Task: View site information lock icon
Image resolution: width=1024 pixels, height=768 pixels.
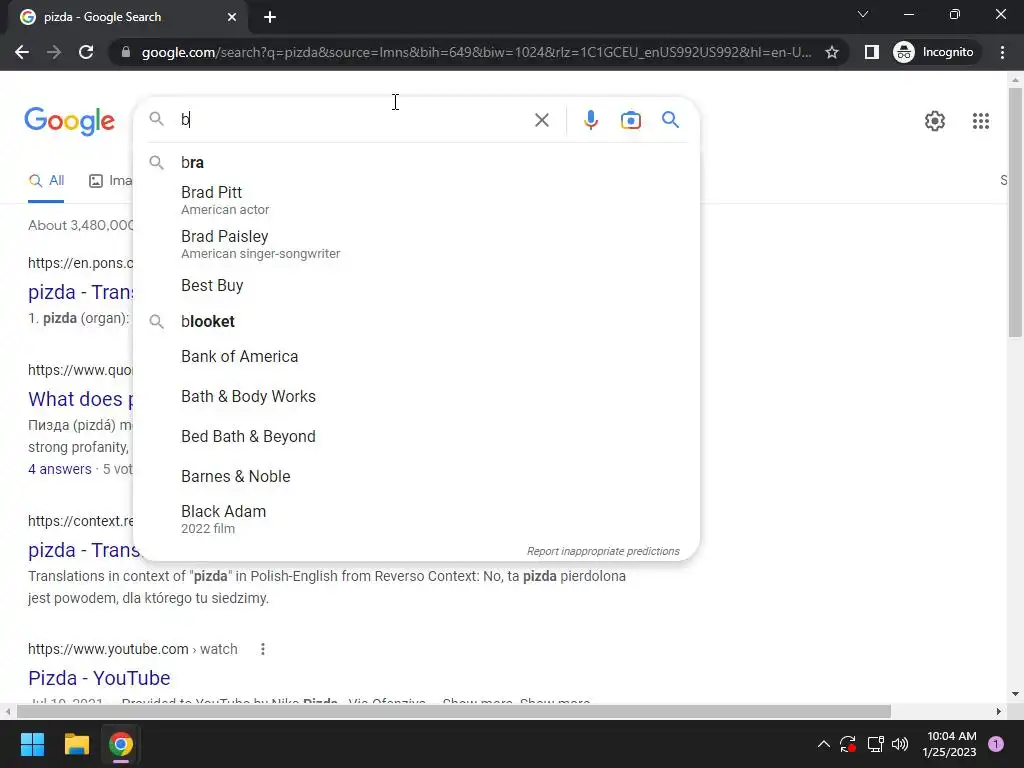Action: click(x=126, y=52)
